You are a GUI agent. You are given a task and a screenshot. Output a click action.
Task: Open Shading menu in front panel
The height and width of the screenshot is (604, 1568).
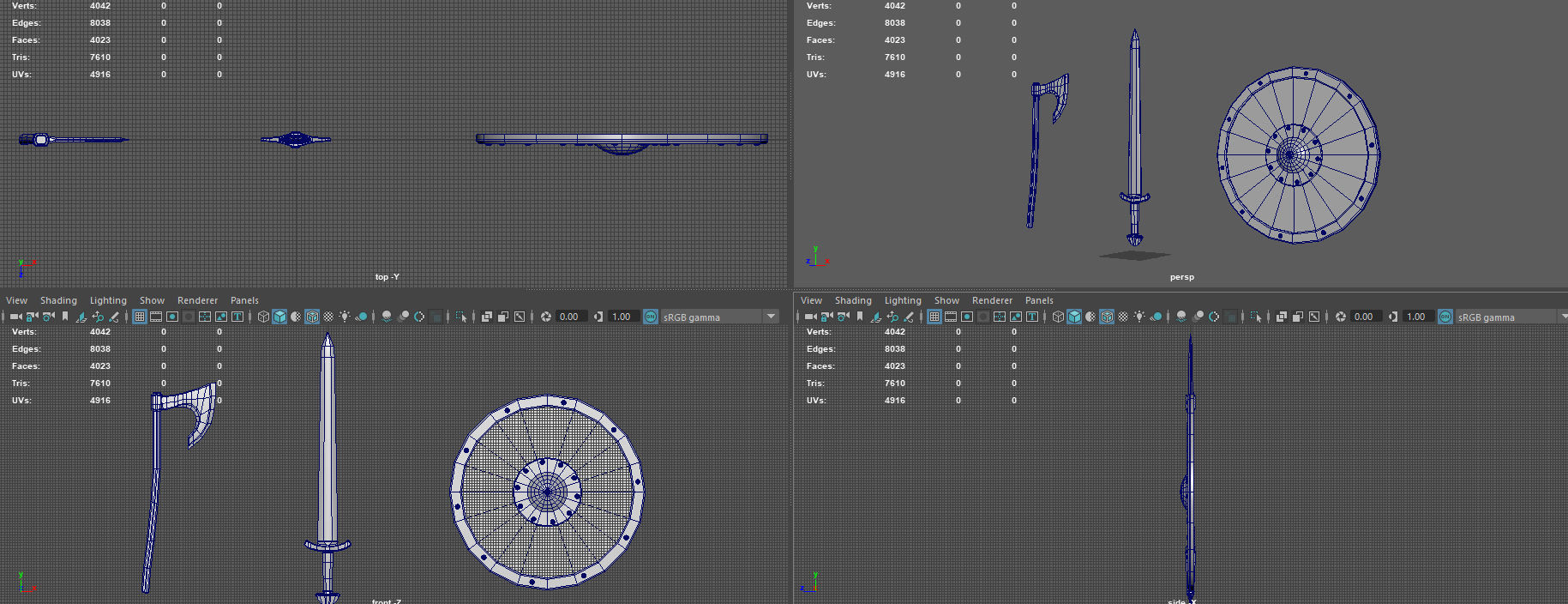point(58,300)
